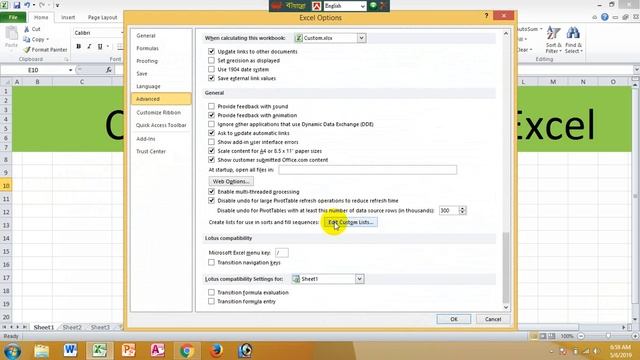Screen dimensions: 640x360
Task: Switch to the Sheet2 worksheet tab
Action: point(72,327)
